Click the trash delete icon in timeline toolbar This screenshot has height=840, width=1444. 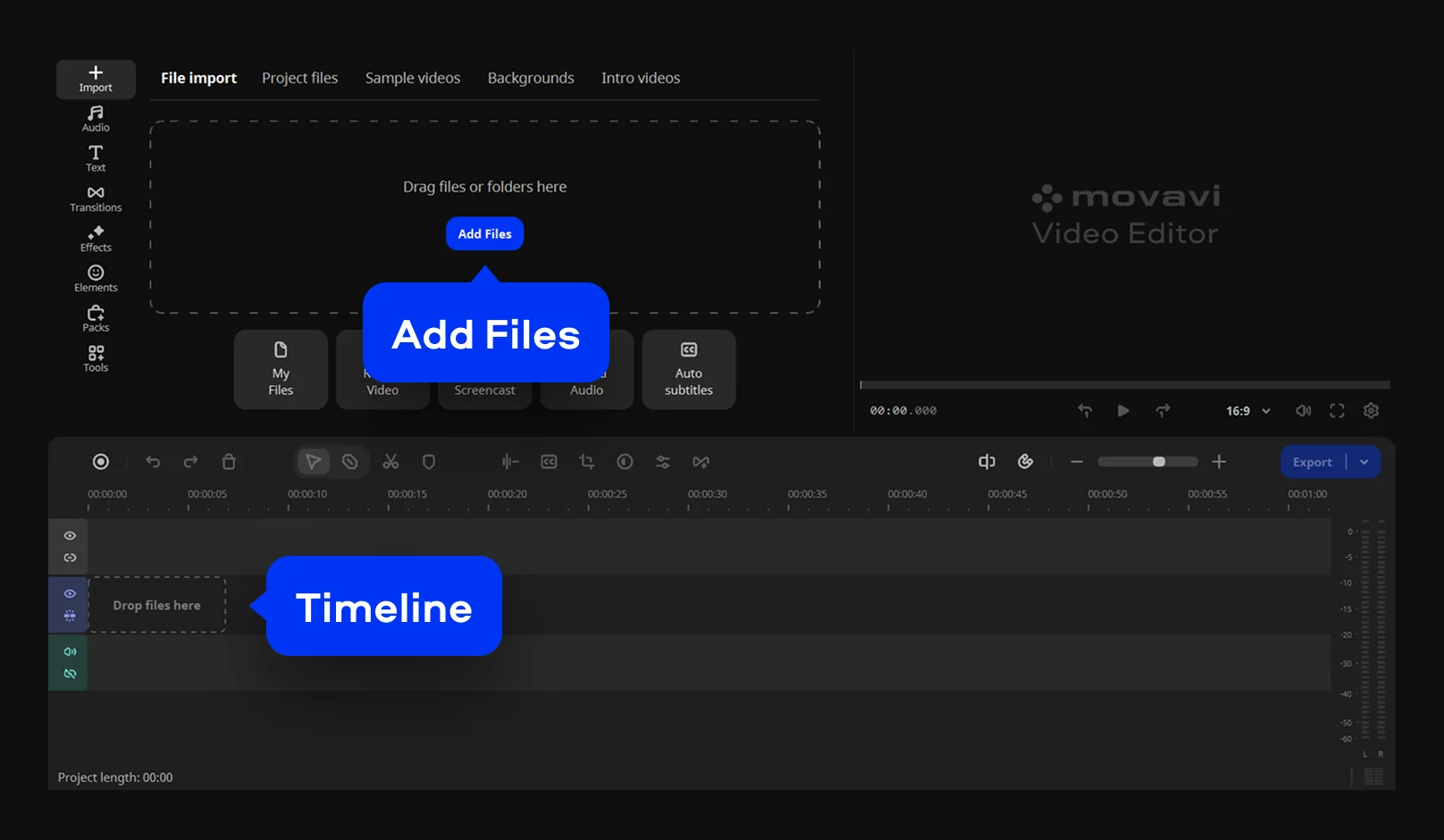[x=229, y=462]
